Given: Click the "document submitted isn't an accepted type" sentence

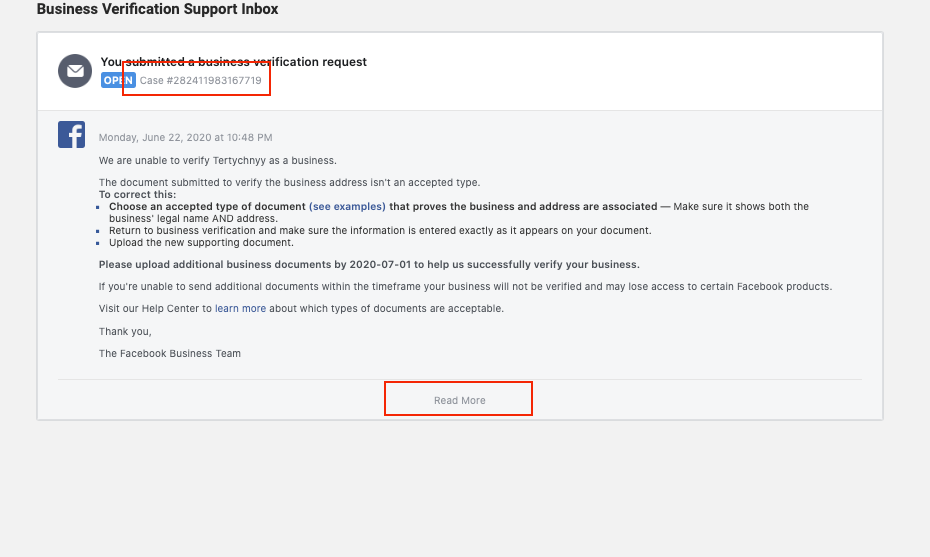Looking at the screenshot, I should [x=289, y=183].
